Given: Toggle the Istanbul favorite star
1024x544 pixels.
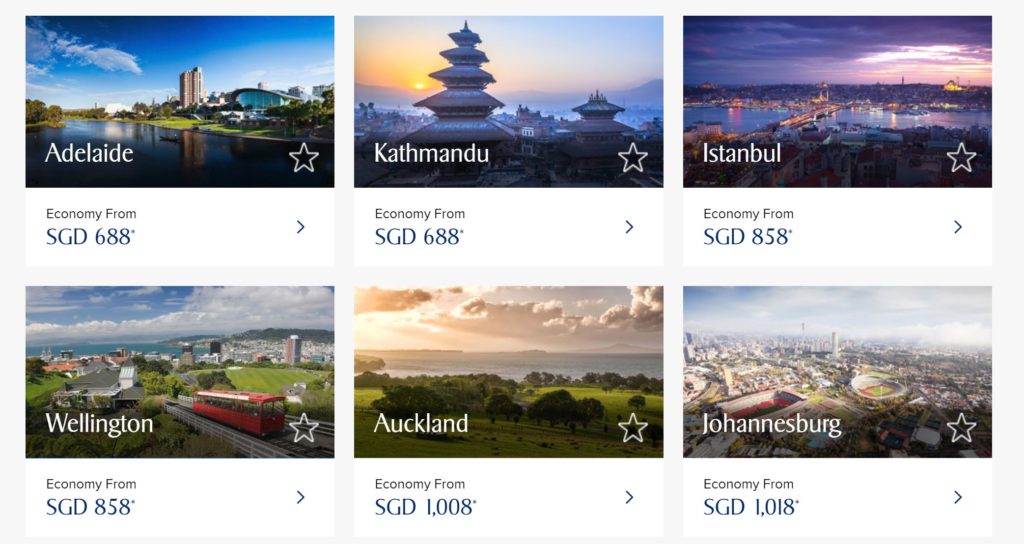Looking at the screenshot, I should (961, 157).
